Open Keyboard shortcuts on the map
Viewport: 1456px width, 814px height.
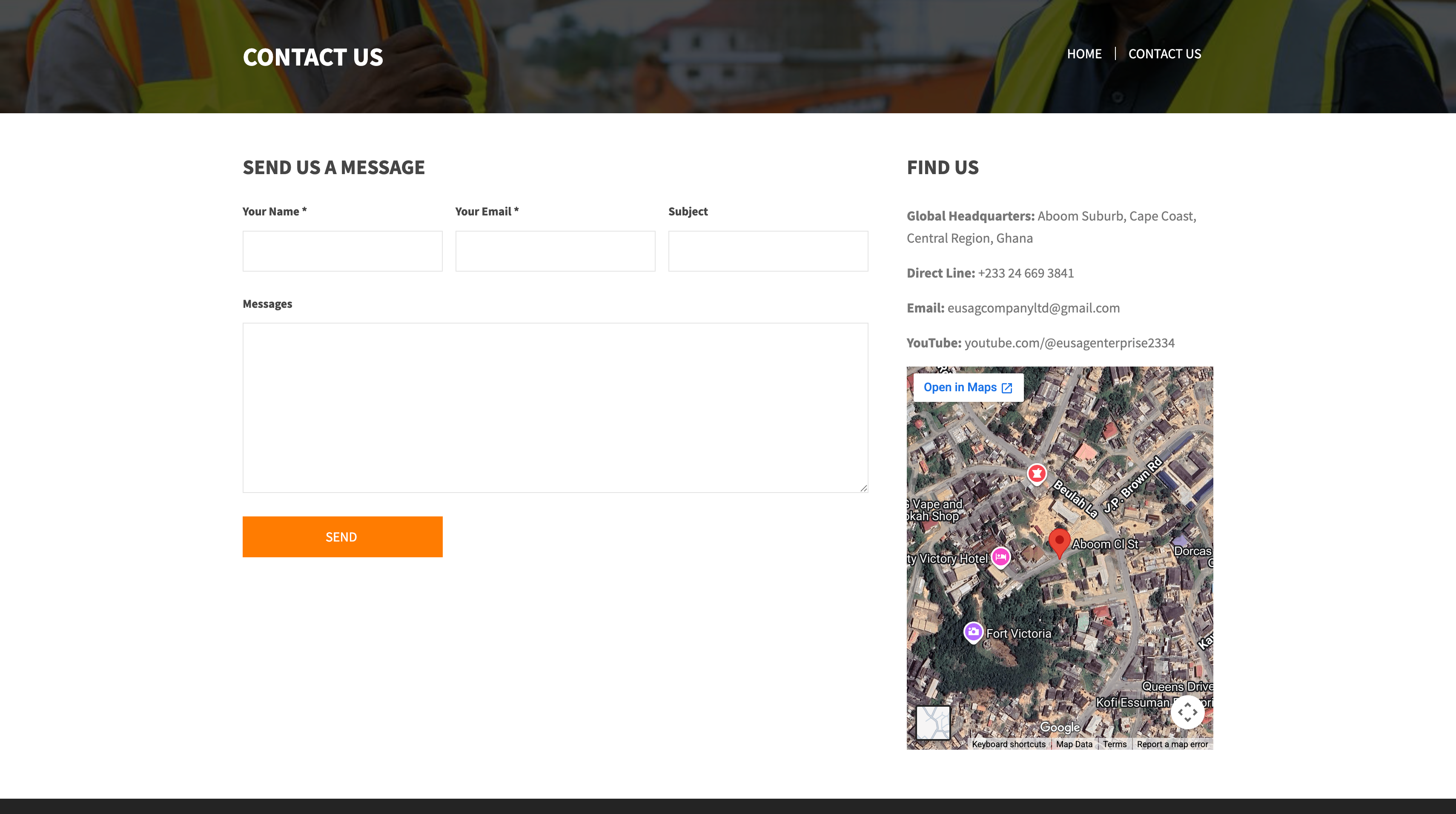click(x=1009, y=744)
